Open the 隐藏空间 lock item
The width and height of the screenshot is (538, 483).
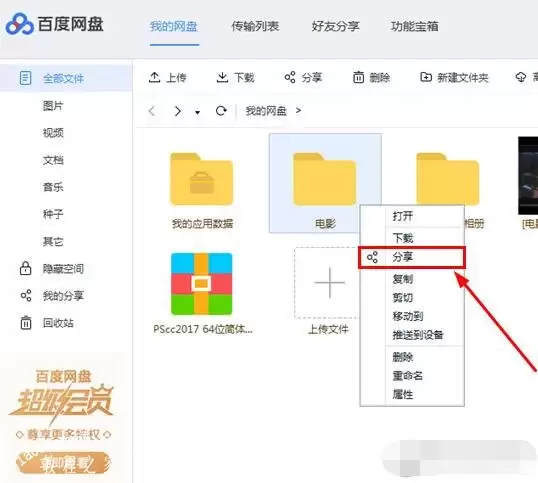click(x=51, y=269)
